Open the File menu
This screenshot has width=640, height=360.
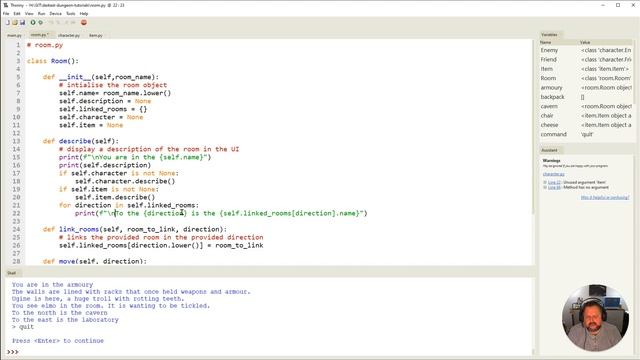[6, 13]
